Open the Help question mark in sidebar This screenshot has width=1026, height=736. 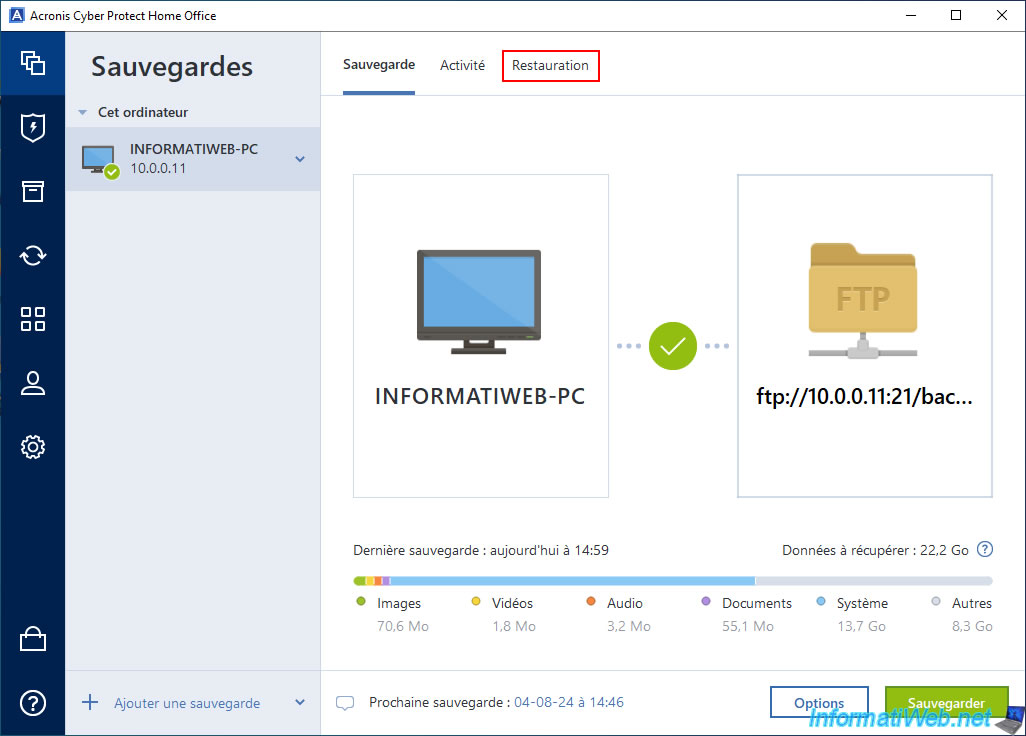pos(33,703)
